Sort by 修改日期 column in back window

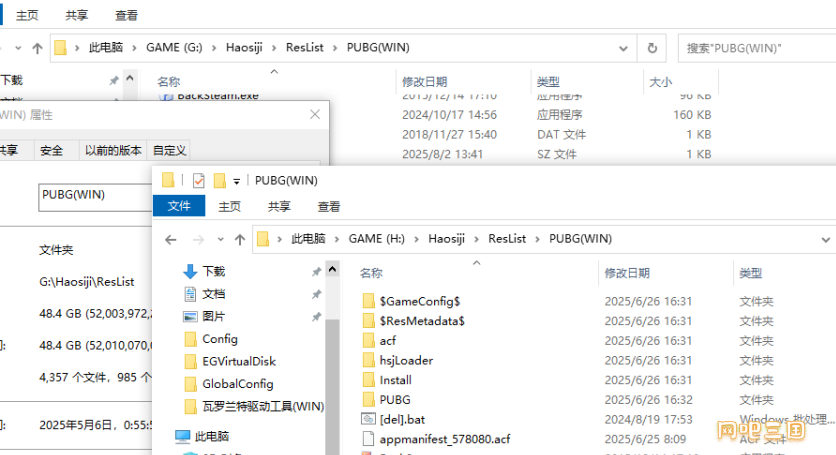point(424,82)
